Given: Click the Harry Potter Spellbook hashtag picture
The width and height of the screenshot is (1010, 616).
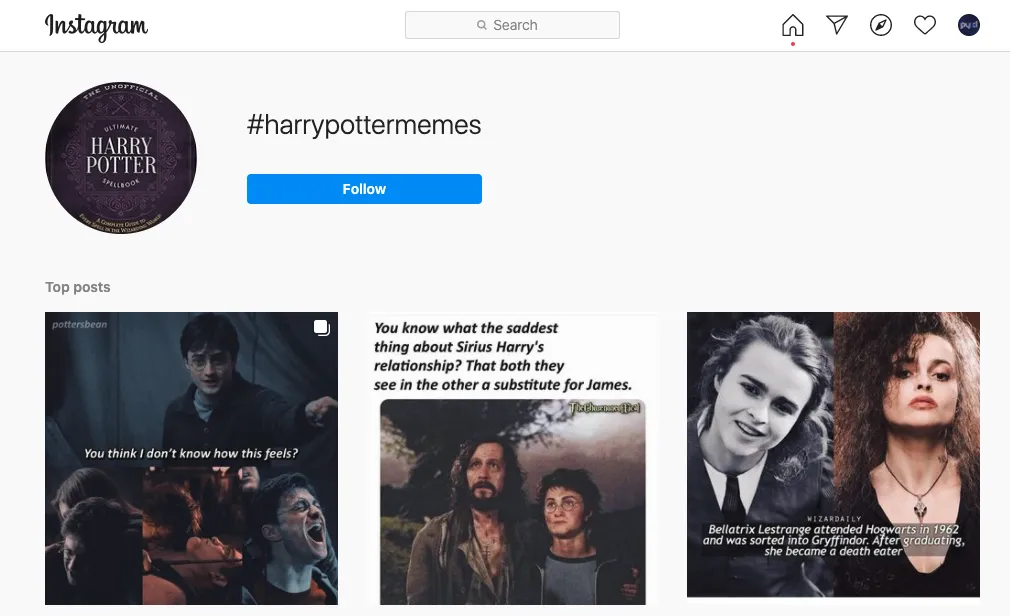Looking at the screenshot, I should click(x=121, y=158).
